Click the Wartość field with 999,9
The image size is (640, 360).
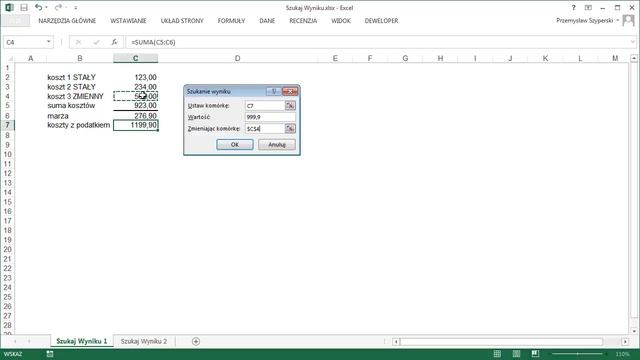[270, 117]
